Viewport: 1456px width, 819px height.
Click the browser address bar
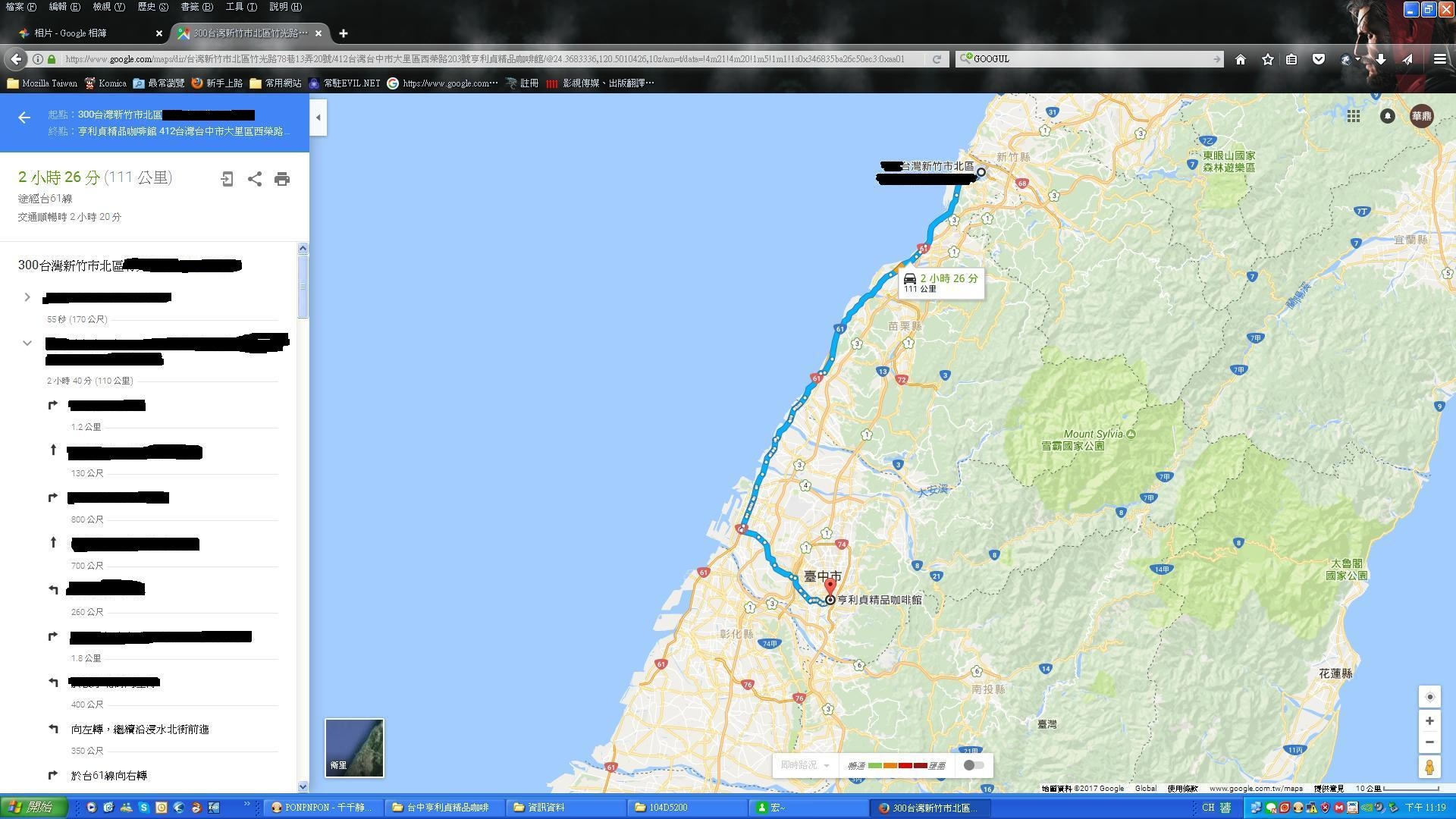coord(485,59)
